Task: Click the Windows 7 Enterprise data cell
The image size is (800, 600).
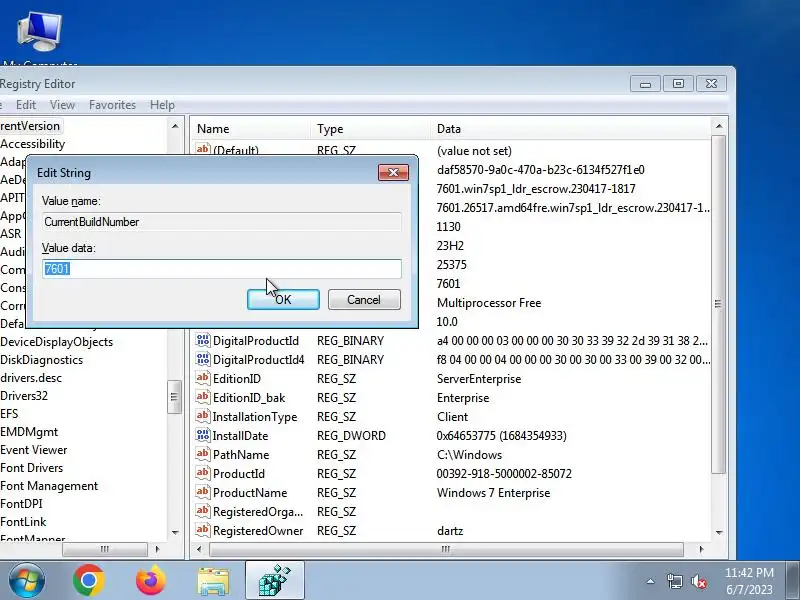Action: [493, 493]
